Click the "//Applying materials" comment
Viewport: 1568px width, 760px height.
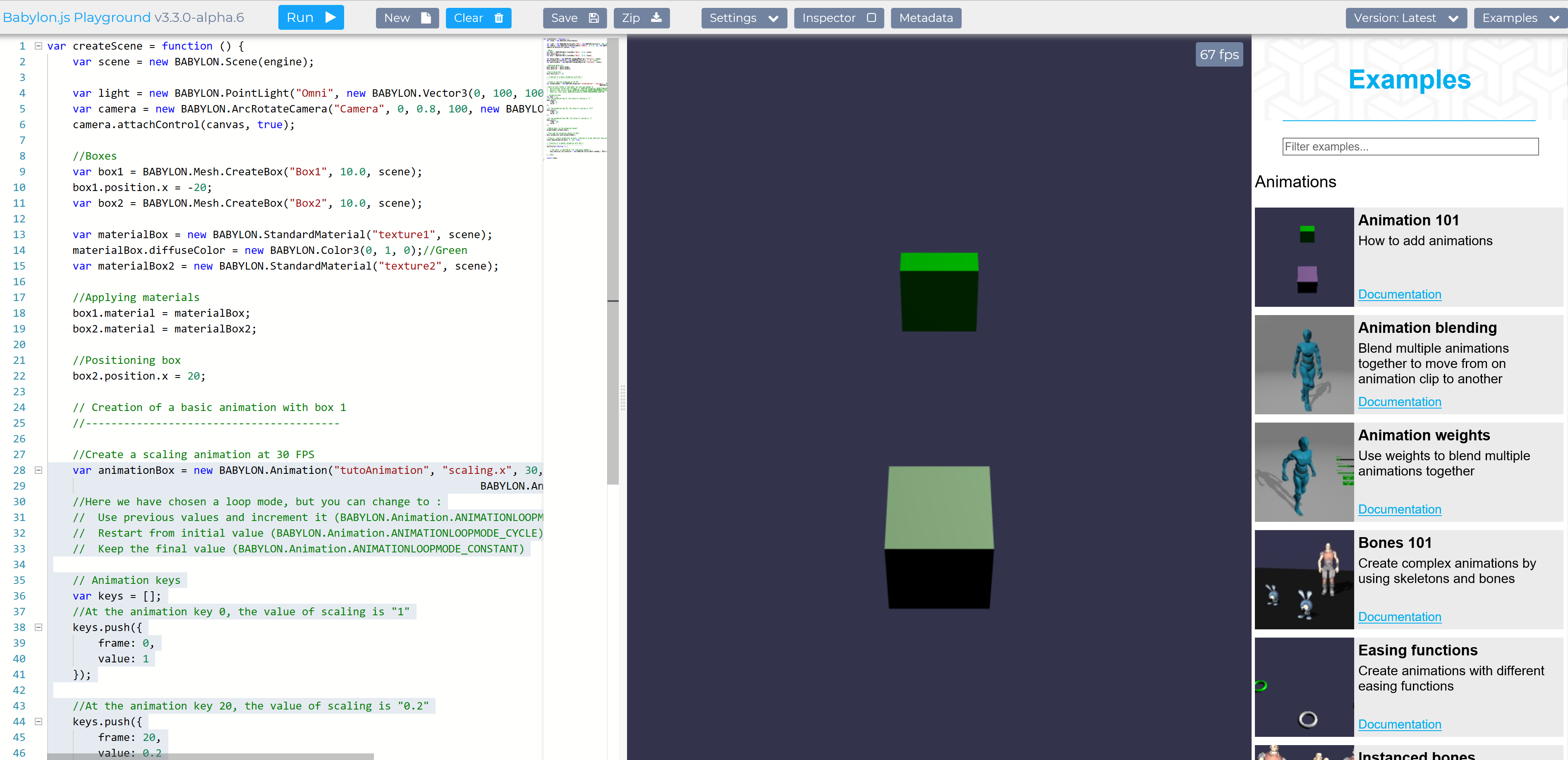point(136,298)
